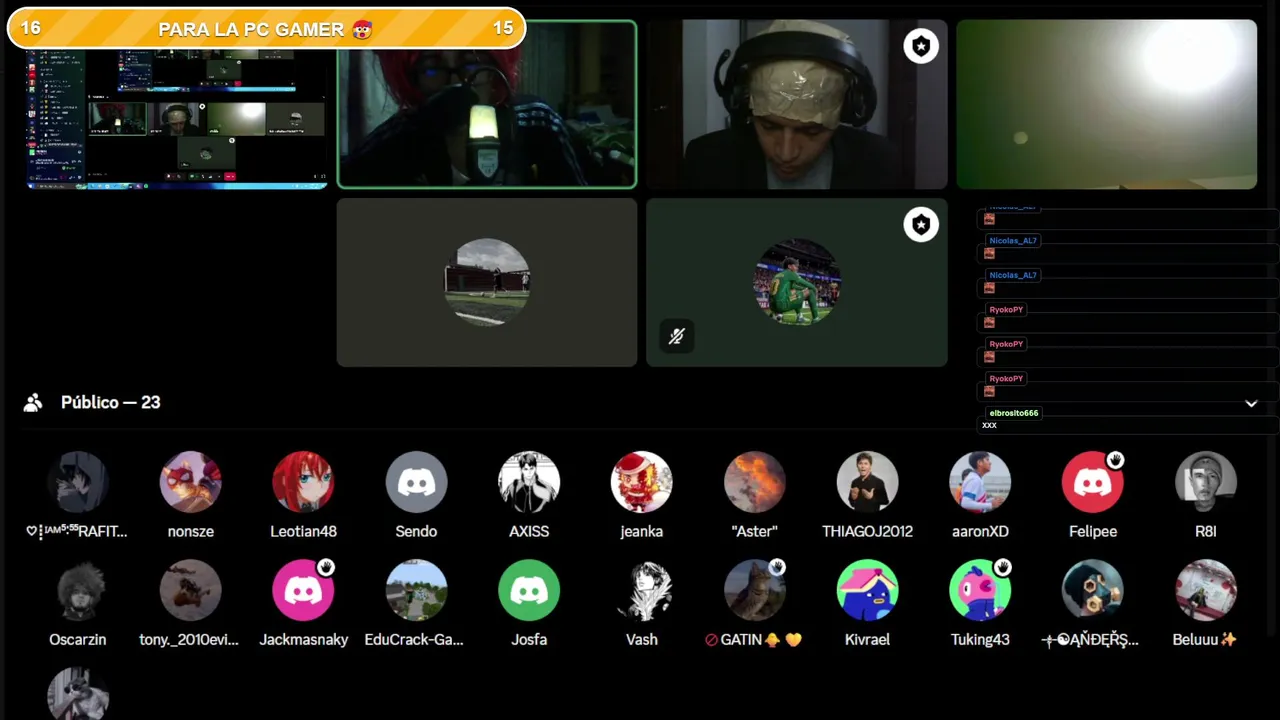Open the bright green webcam tile
Screen dimensions: 1280x720
(1107, 104)
